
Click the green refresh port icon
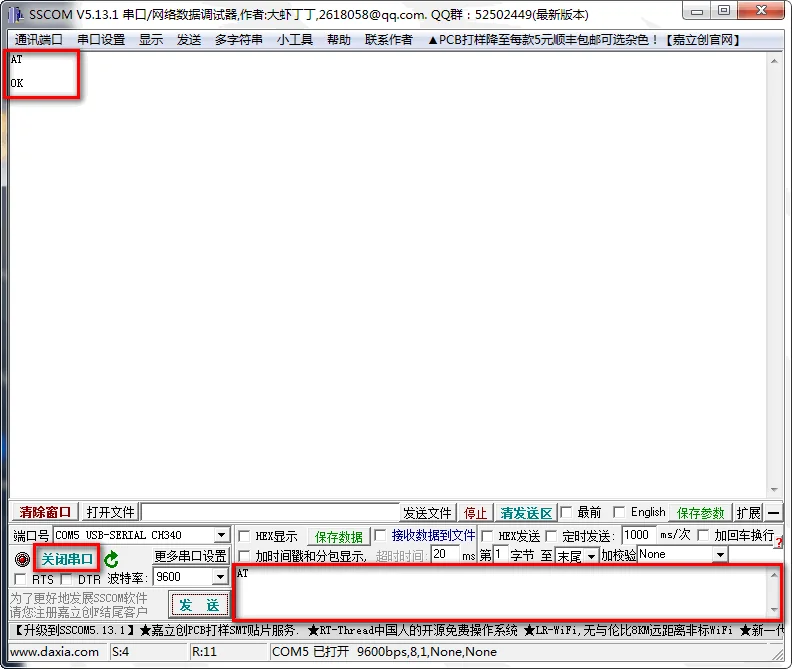click(111, 559)
